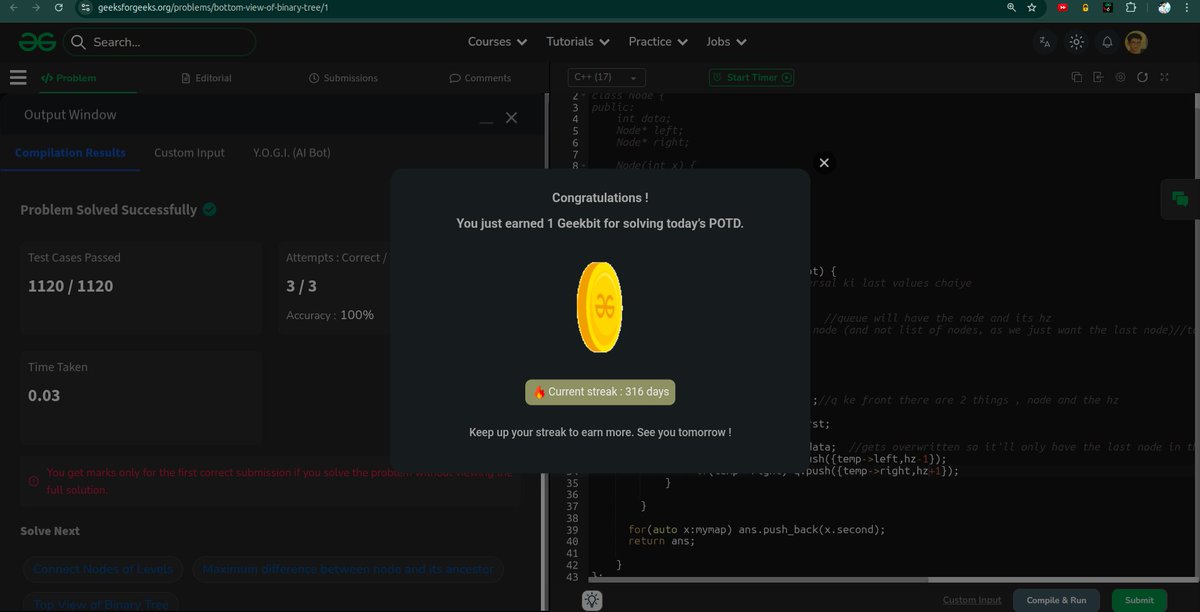Open the GeeksforGeeks profile avatar

1136,42
